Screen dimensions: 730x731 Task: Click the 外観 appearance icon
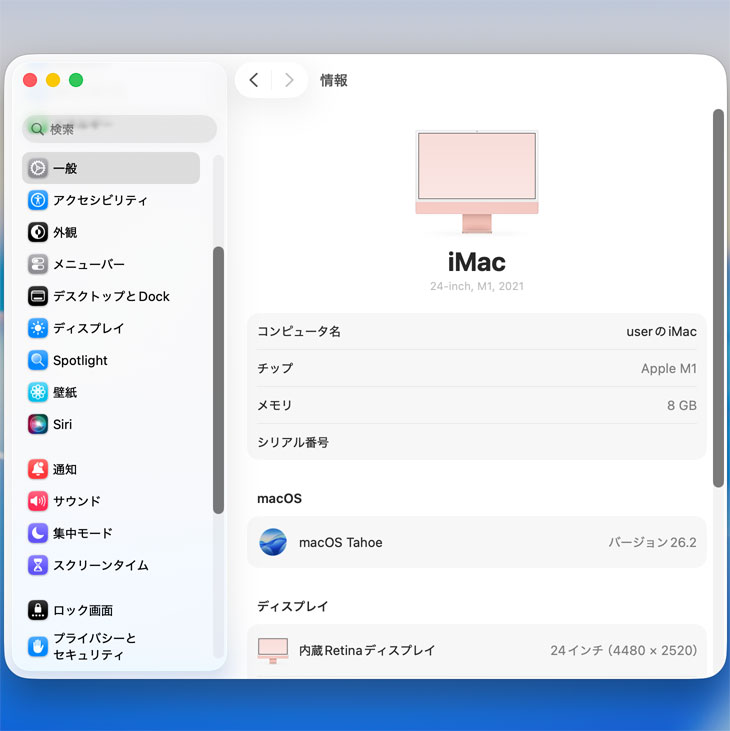click(38, 232)
